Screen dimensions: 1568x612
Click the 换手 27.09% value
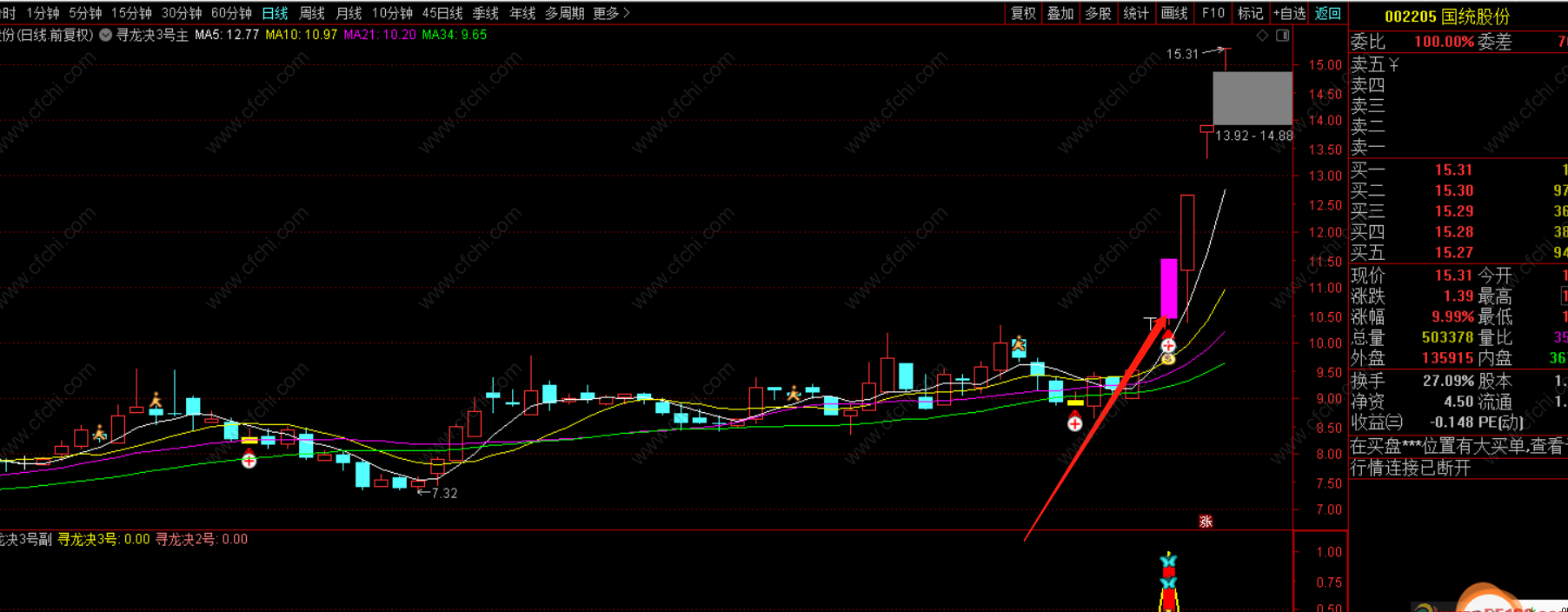1448,381
